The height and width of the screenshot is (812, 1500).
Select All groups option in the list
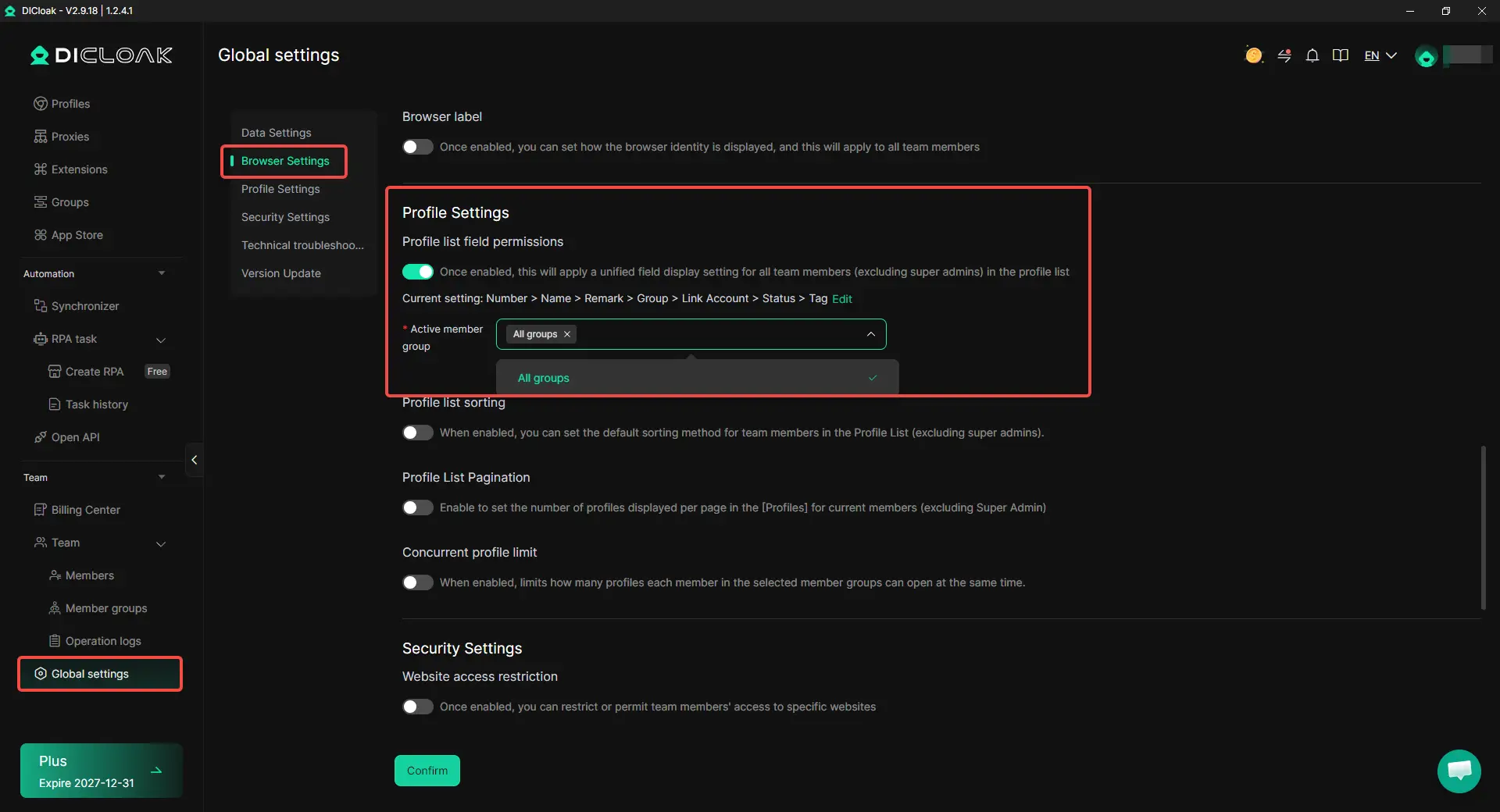(x=697, y=378)
